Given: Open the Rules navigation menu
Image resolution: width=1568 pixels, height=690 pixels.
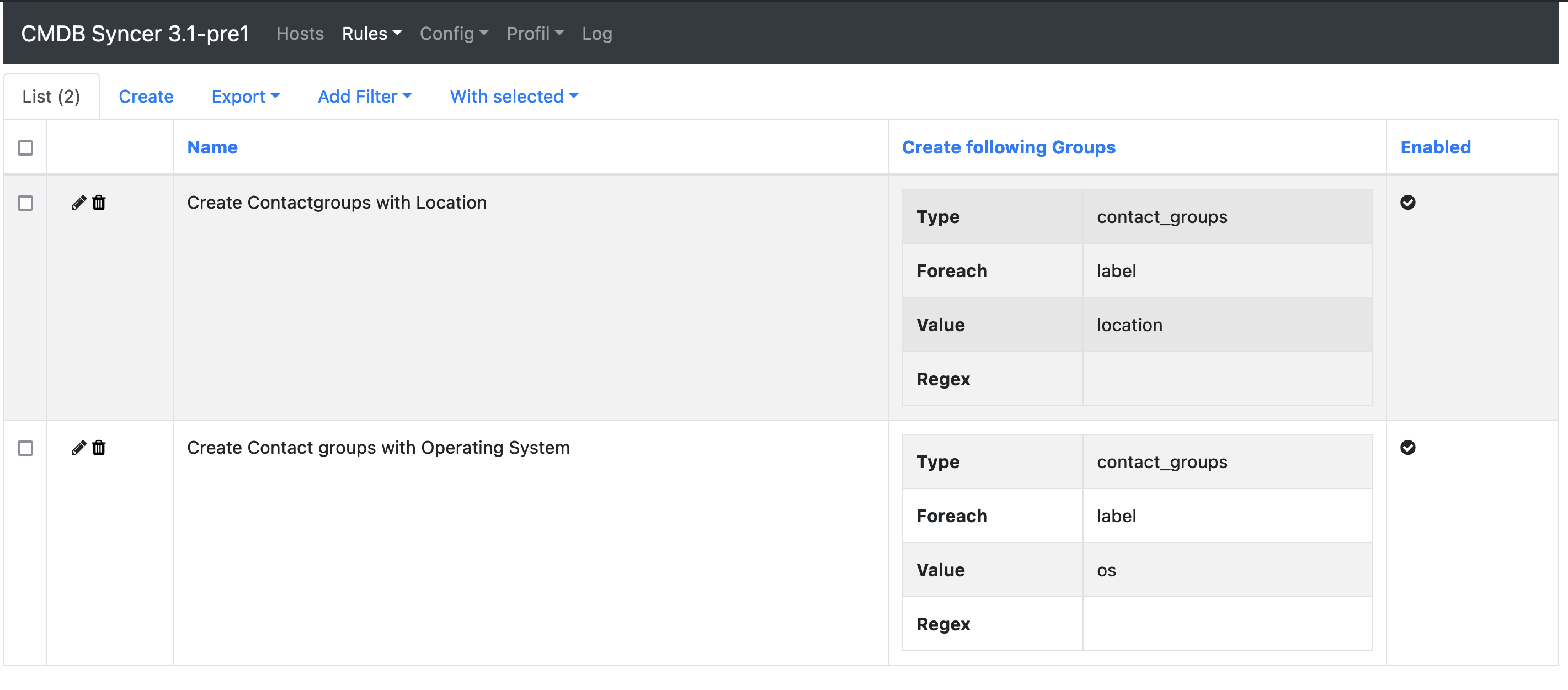Looking at the screenshot, I should coord(371,34).
